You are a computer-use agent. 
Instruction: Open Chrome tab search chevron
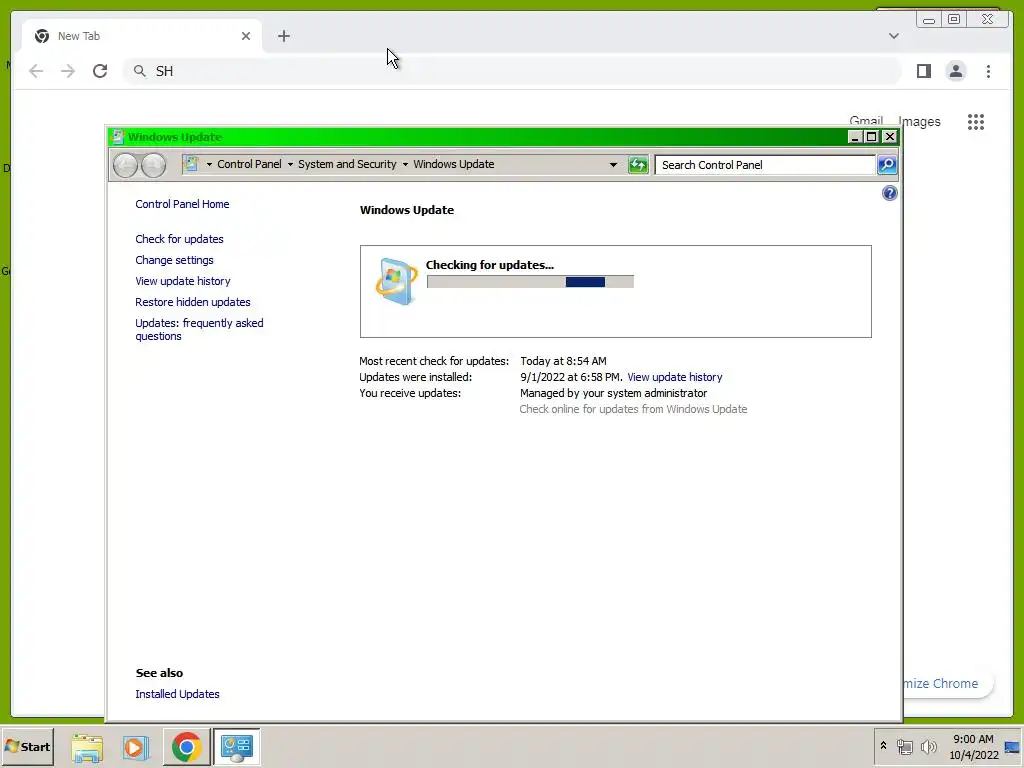pos(893,36)
